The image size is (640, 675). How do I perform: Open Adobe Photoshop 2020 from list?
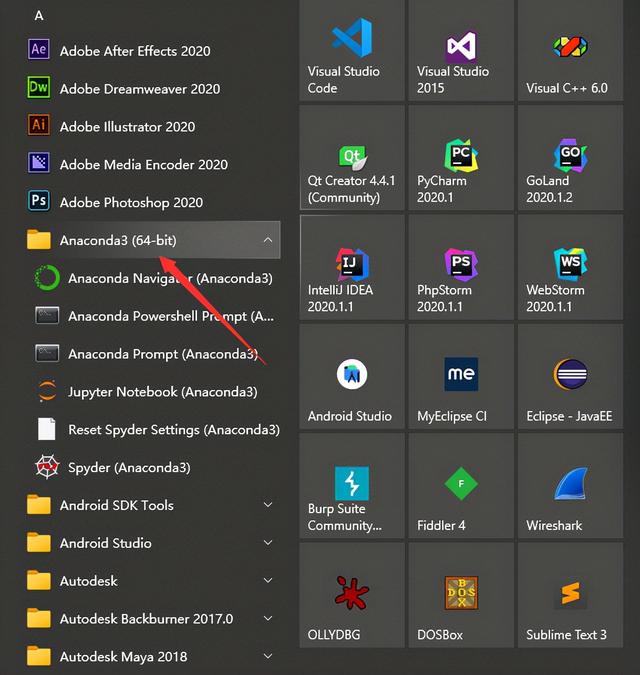pos(130,202)
